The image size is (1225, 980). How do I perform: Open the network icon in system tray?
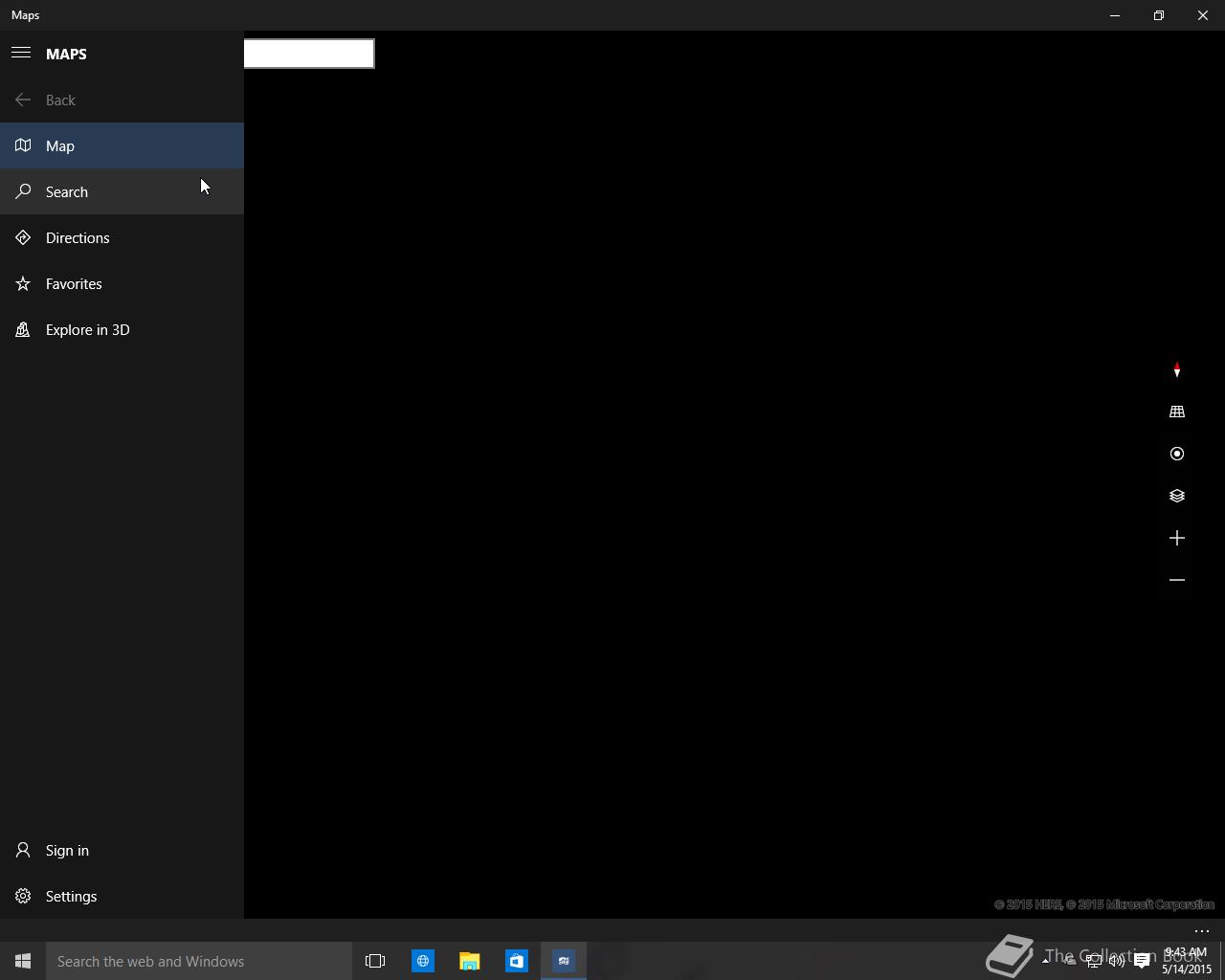(x=1093, y=961)
